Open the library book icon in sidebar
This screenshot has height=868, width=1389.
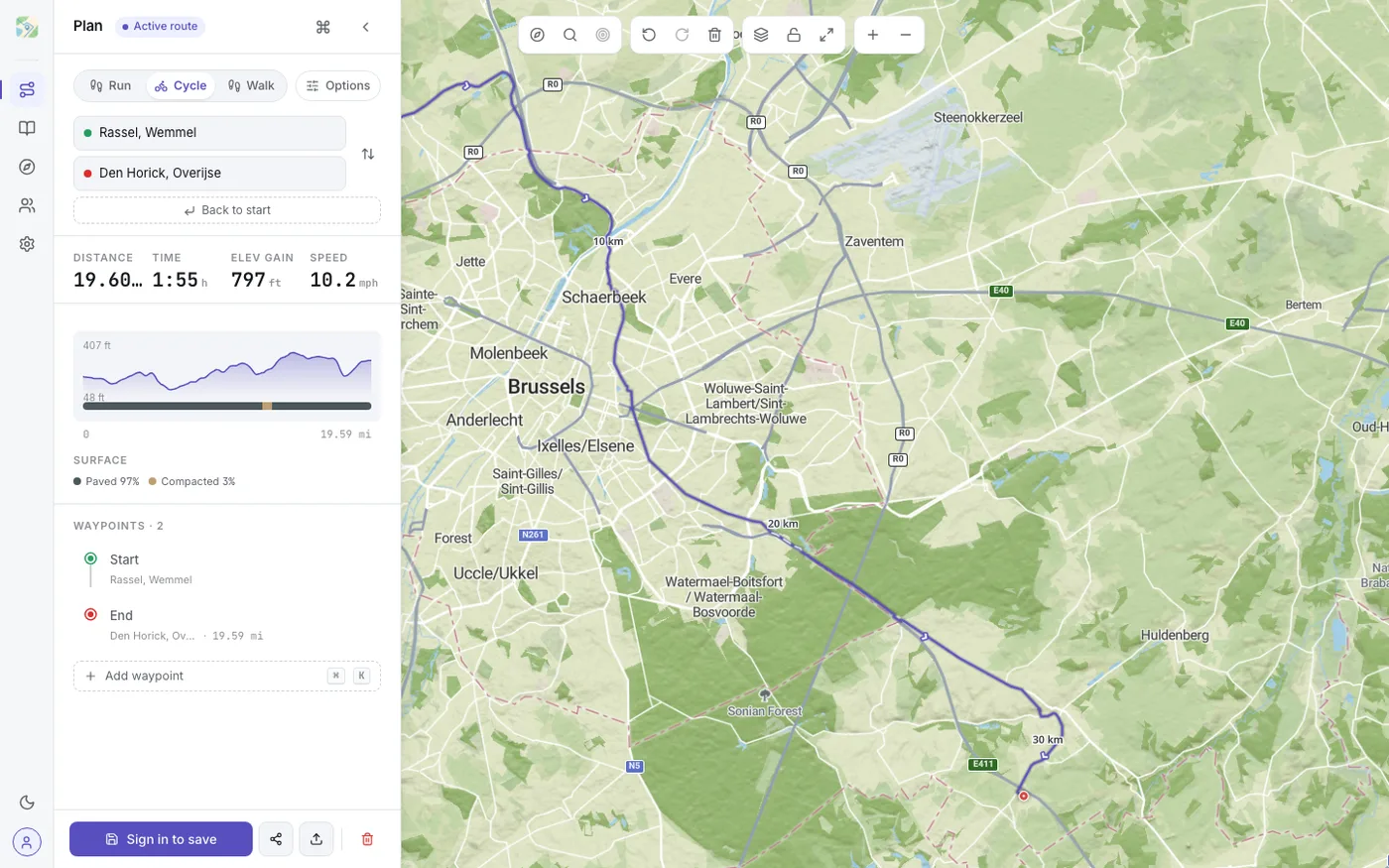[27, 128]
